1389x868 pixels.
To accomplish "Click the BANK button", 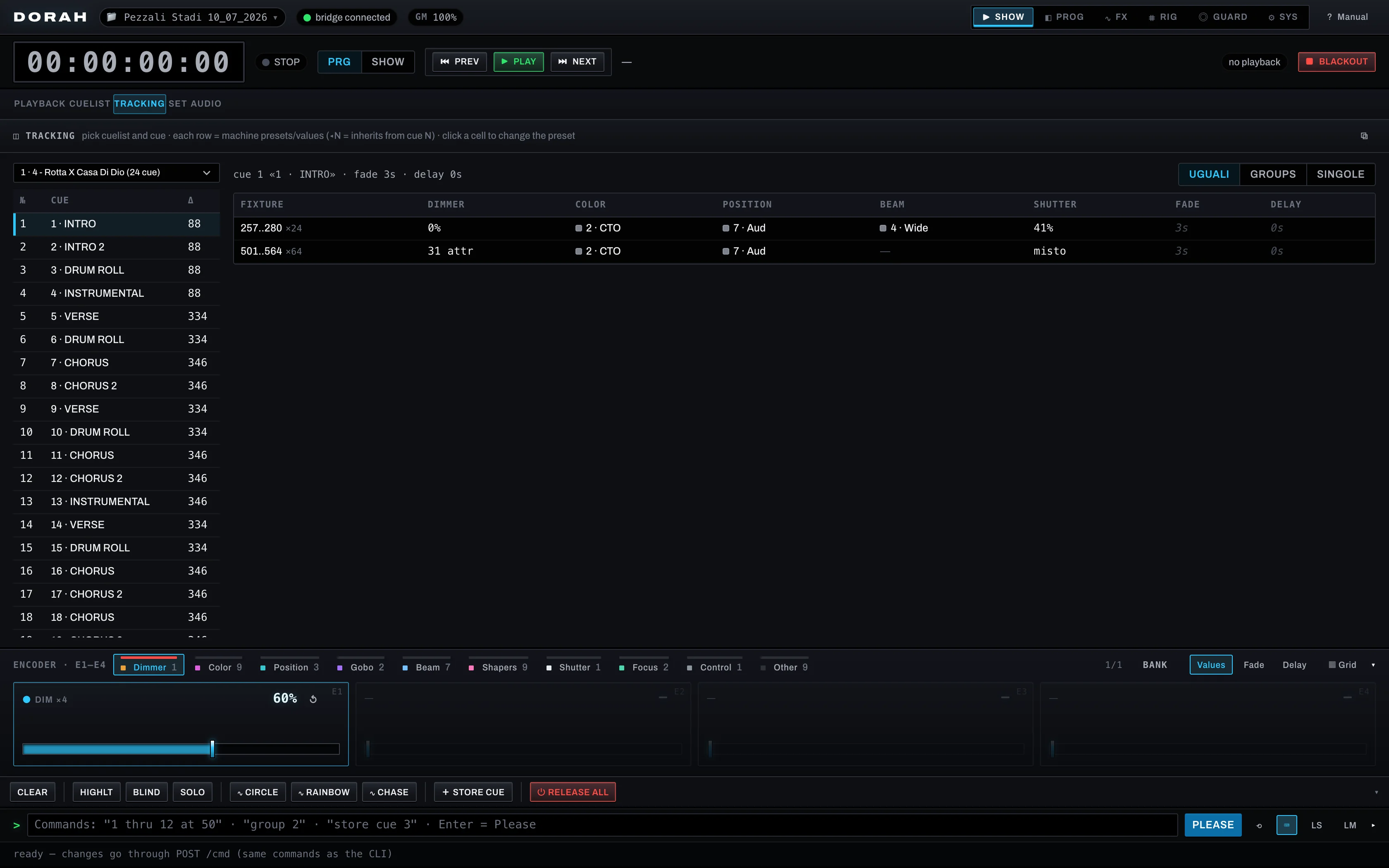I will point(1155,665).
